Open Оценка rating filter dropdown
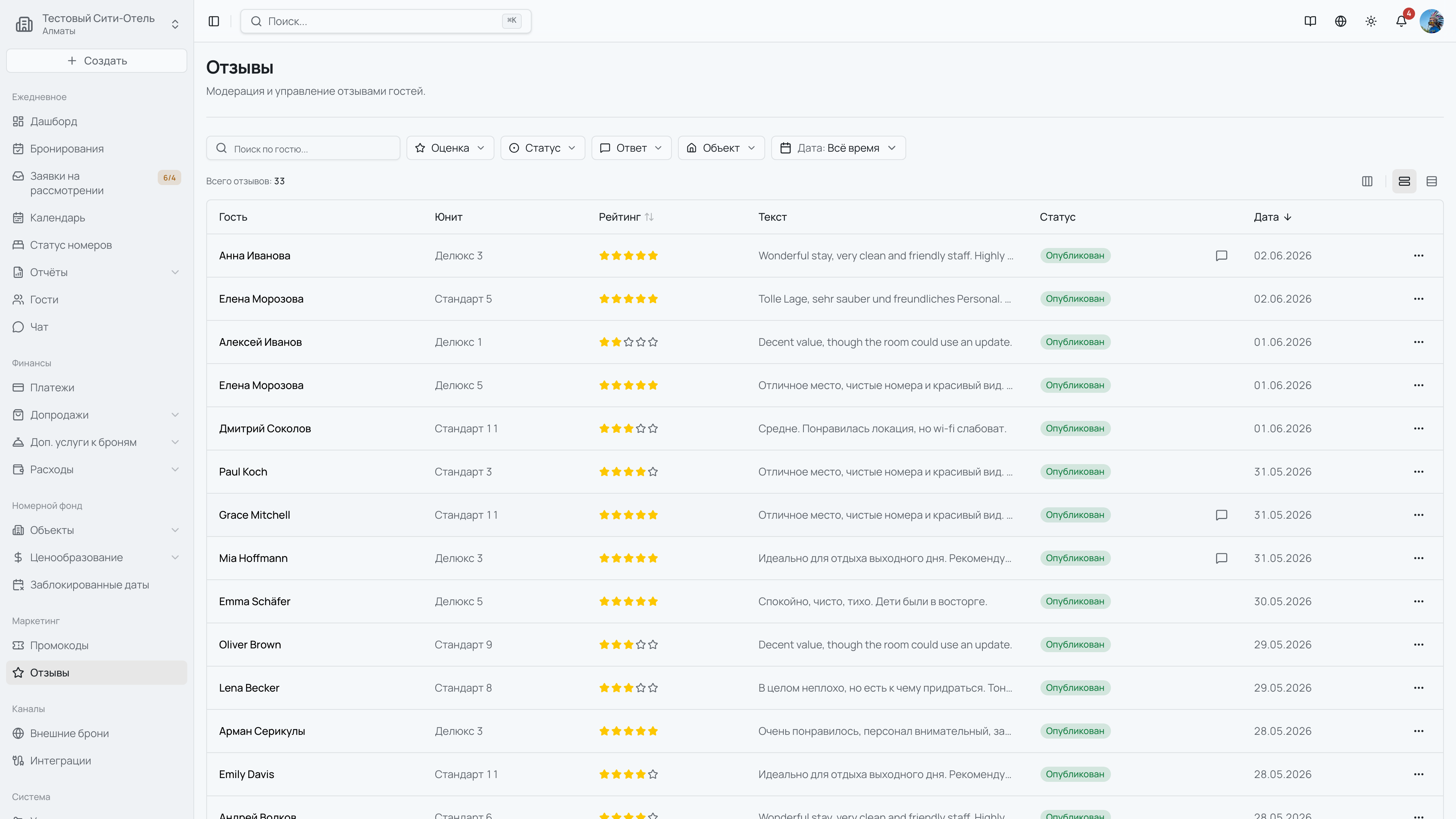 tap(450, 147)
